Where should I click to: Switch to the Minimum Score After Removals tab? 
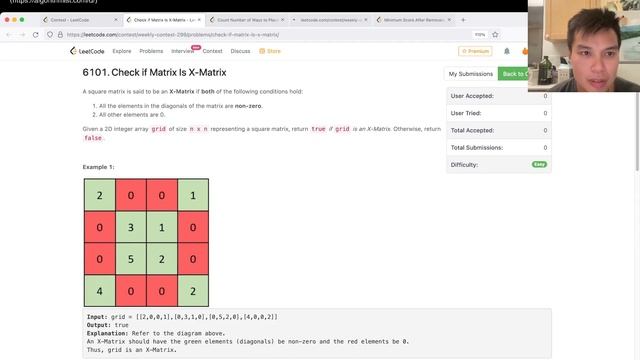tap(413, 20)
